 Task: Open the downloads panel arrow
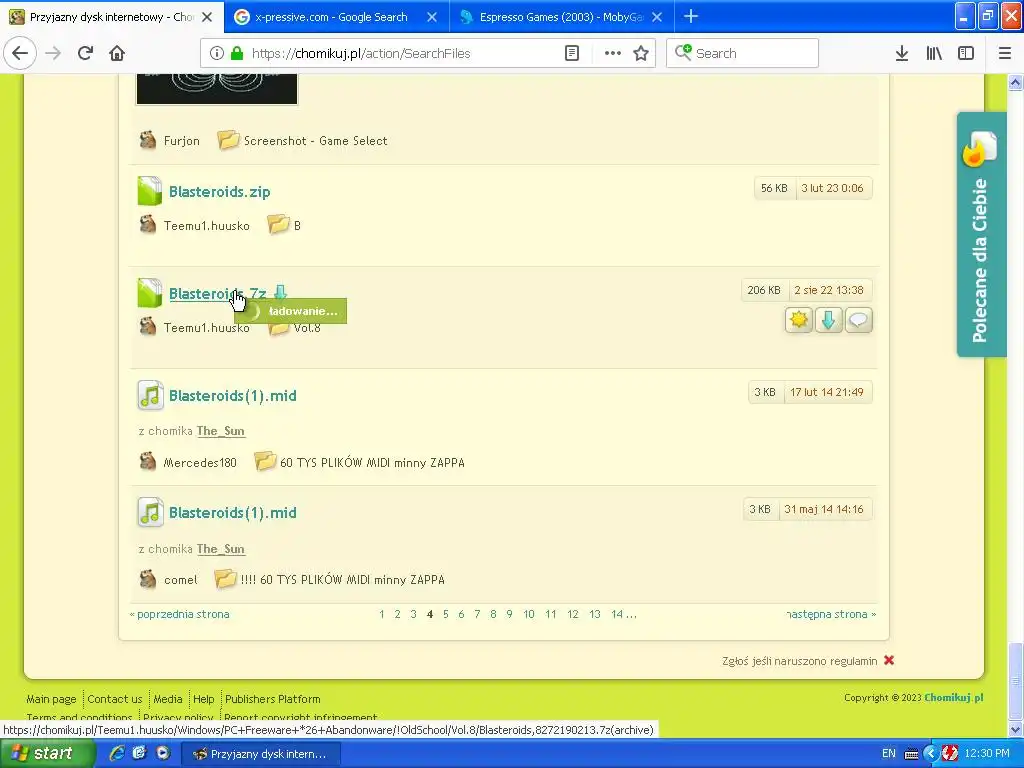(901, 54)
